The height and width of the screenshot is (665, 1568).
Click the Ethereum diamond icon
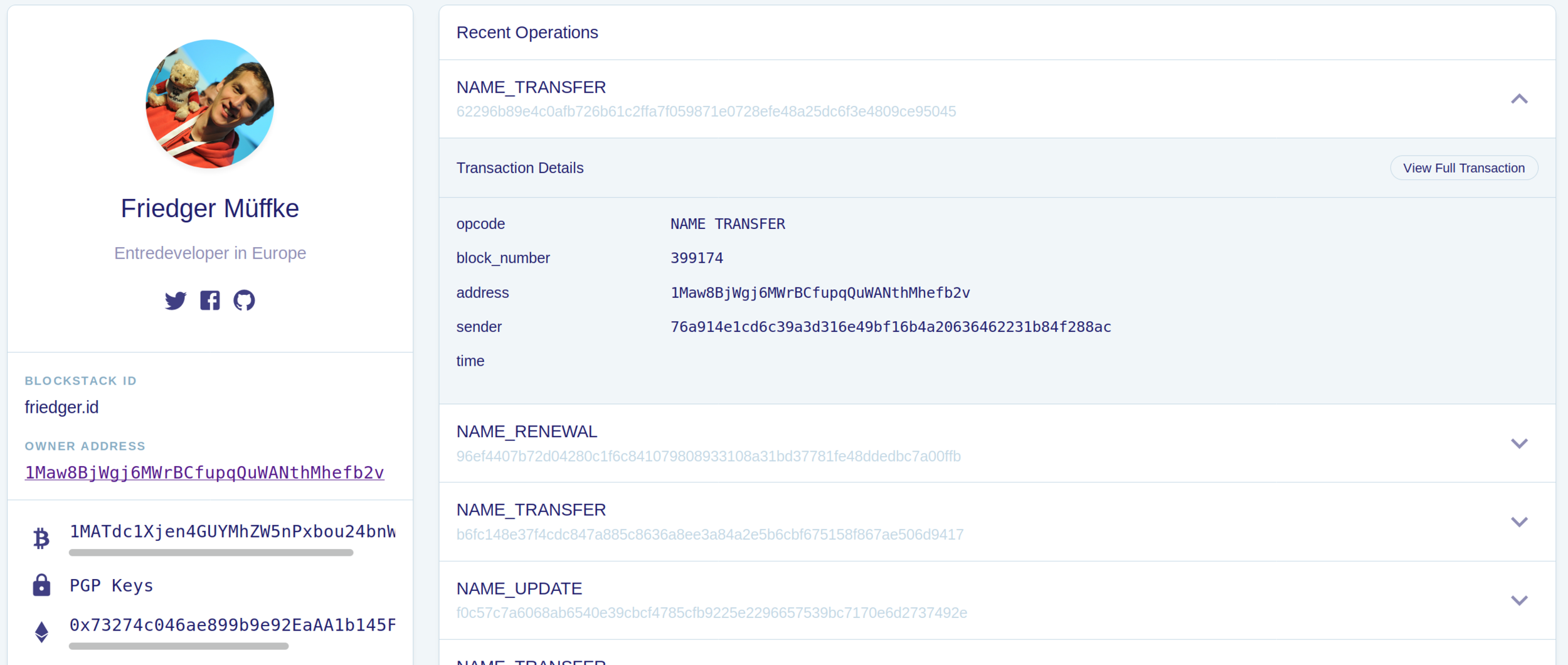pyautogui.click(x=41, y=632)
